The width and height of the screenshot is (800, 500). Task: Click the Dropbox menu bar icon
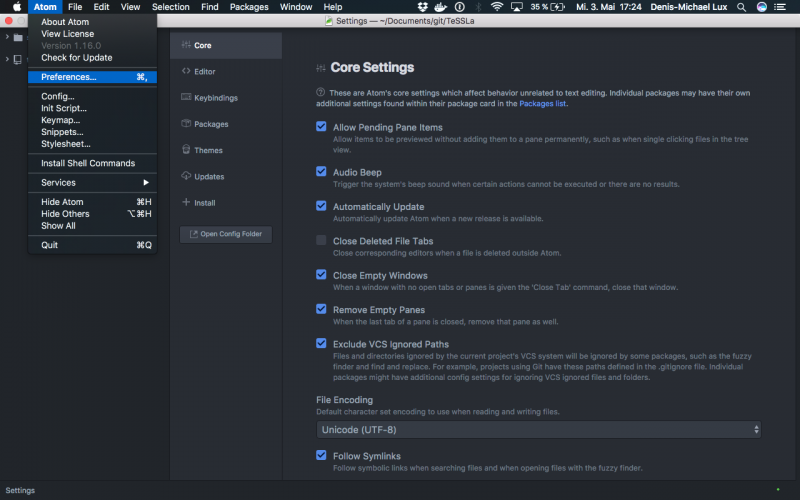422,7
